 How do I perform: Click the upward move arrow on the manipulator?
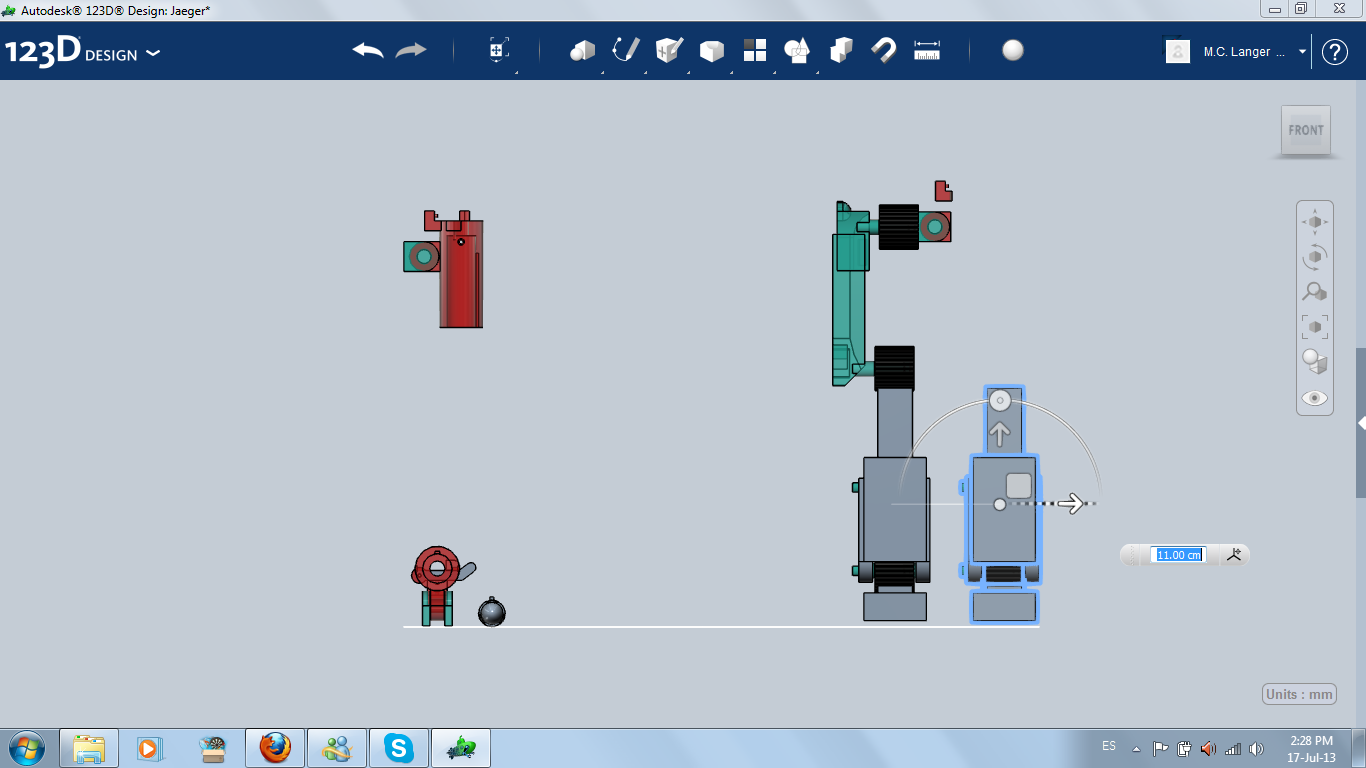pyautogui.click(x=999, y=434)
